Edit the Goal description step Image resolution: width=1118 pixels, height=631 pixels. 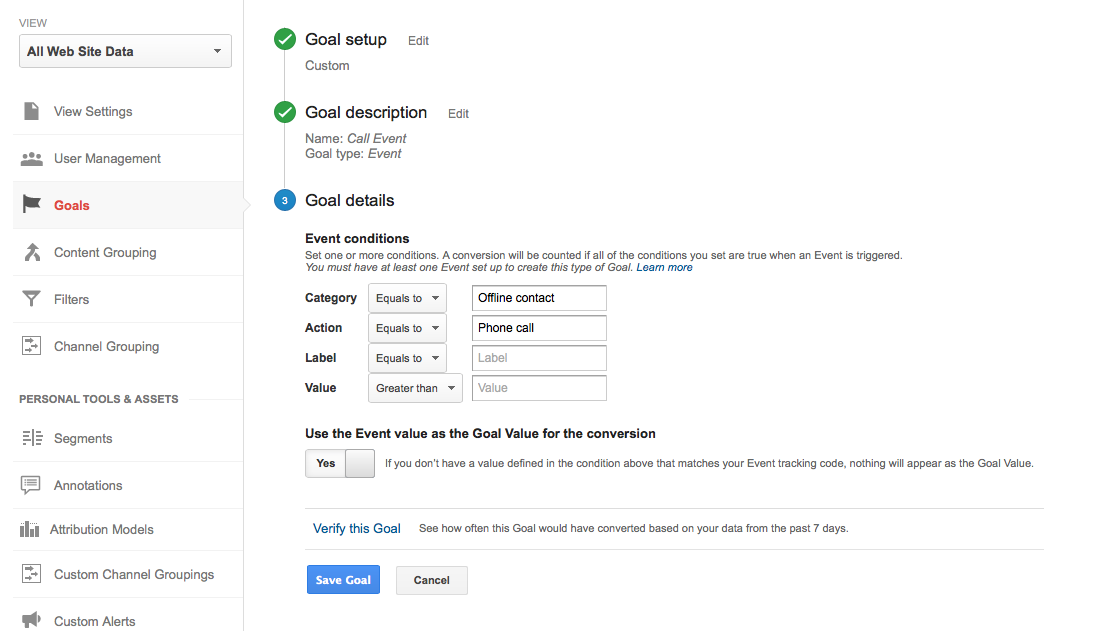point(458,113)
